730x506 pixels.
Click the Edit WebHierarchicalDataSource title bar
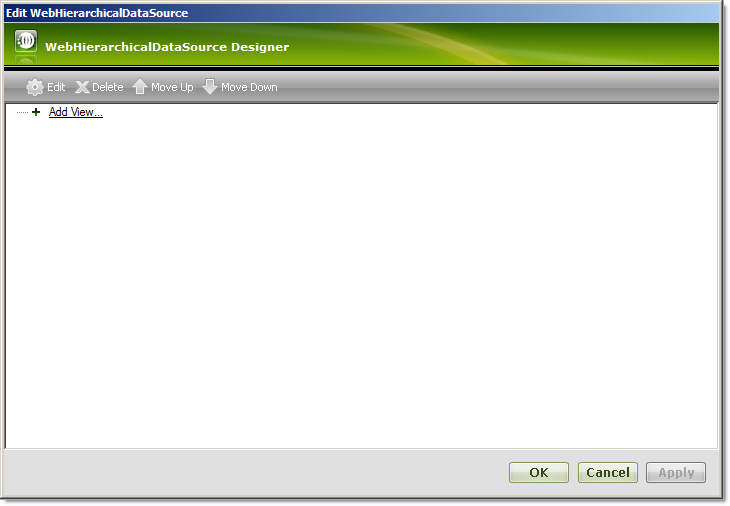coord(361,13)
